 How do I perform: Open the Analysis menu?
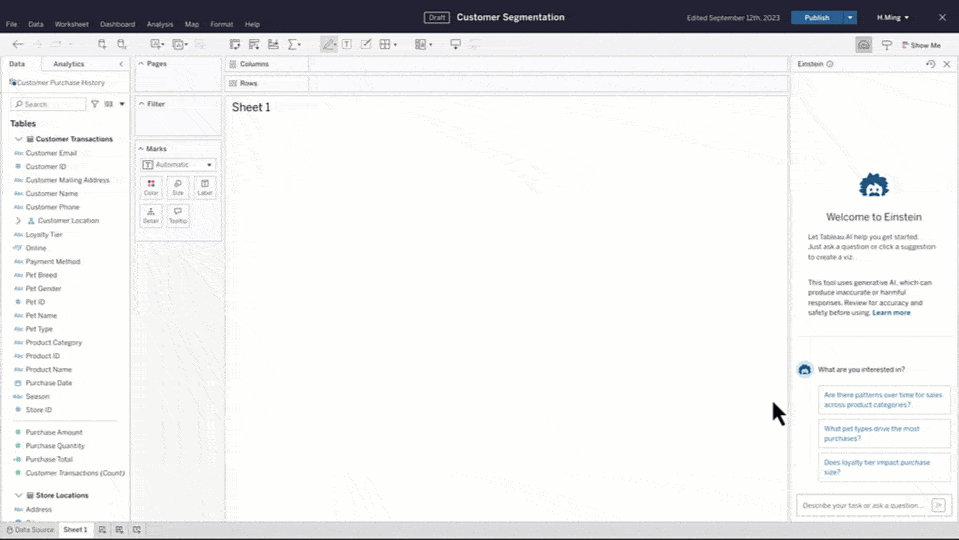[160, 24]
